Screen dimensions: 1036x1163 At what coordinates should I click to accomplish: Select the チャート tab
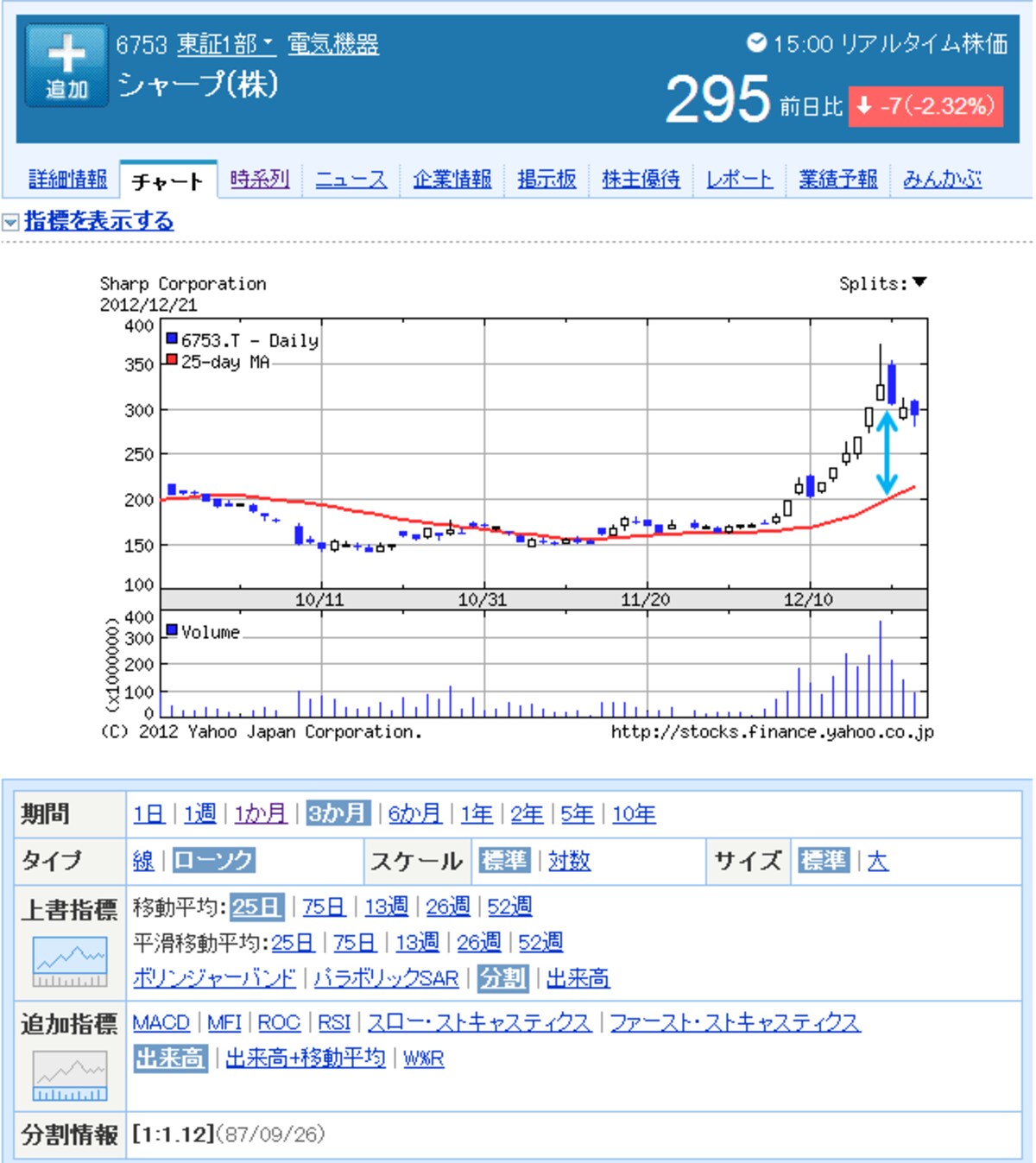(167, 181)
